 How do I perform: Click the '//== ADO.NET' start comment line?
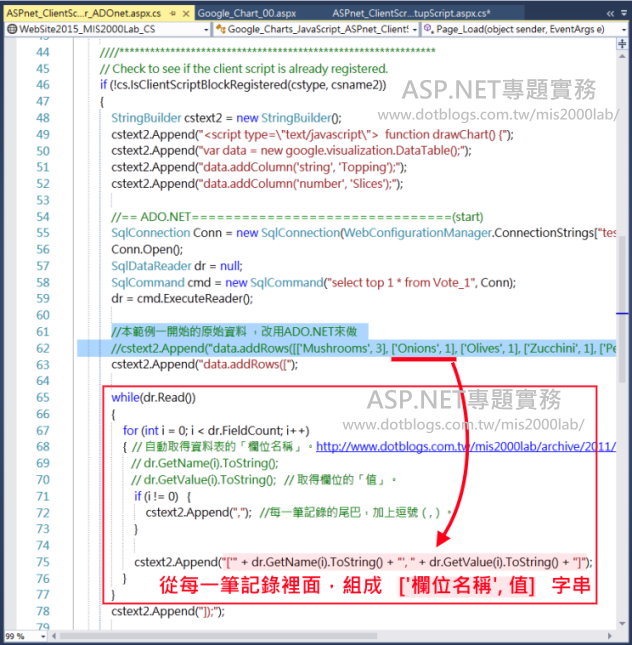297,217
